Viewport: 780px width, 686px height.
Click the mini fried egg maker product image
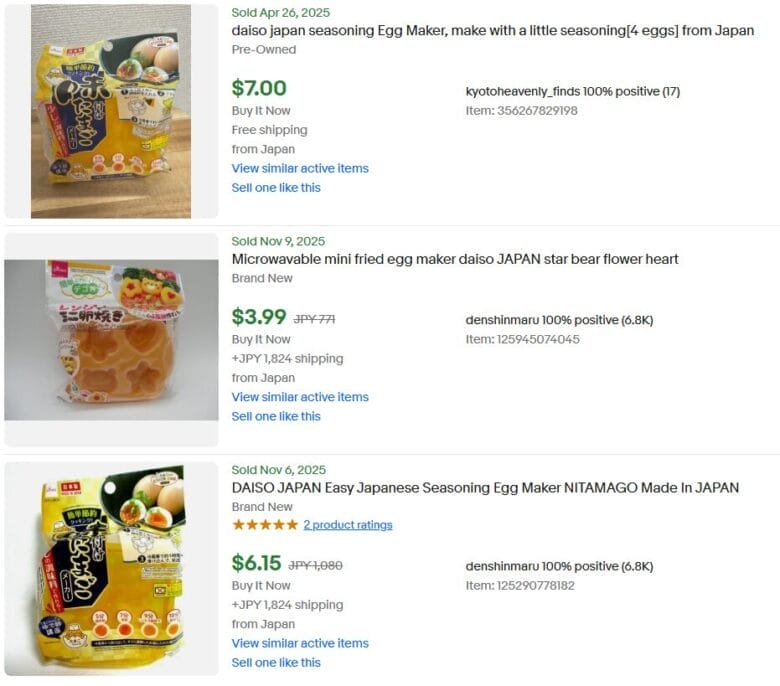tap(111, 340)
